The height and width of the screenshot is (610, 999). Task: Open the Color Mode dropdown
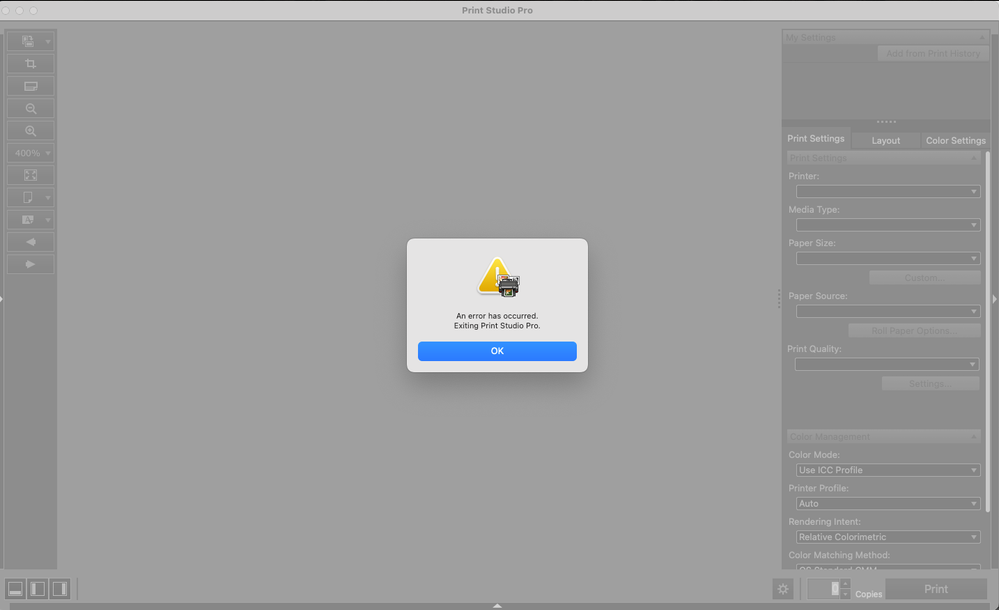(x=887, y=470)
